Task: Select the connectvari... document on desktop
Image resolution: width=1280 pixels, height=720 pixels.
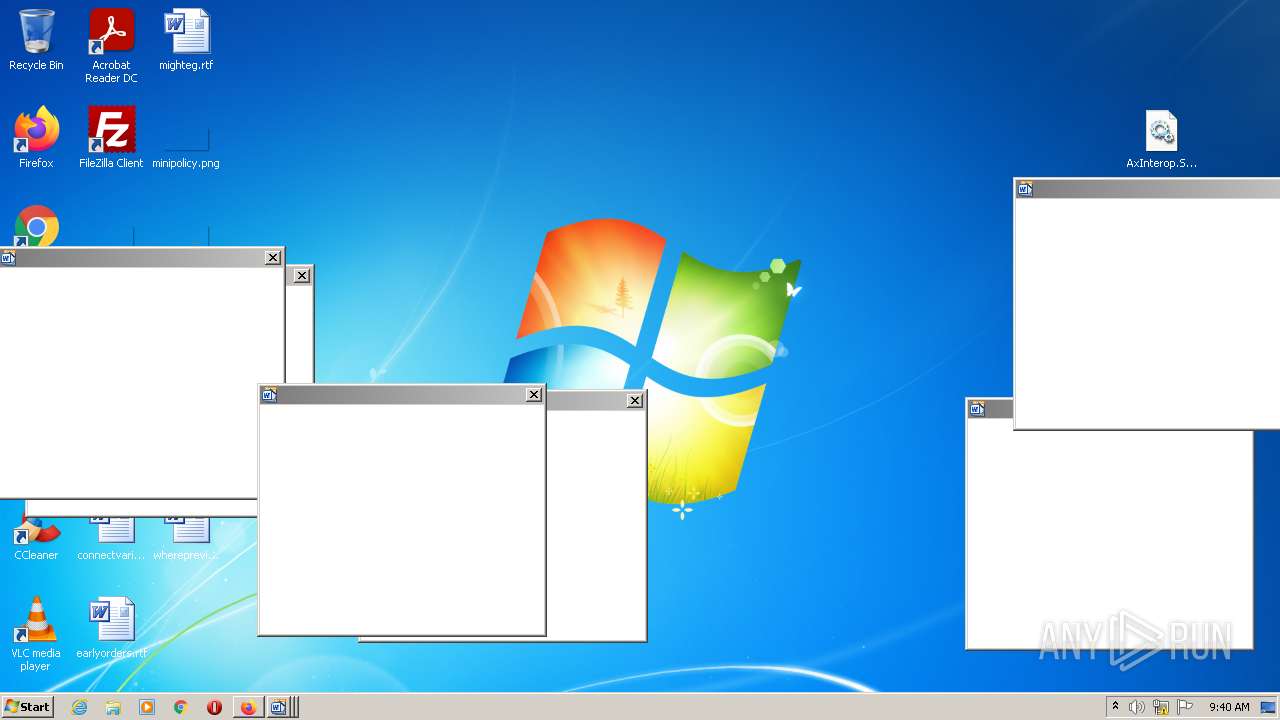Action: tap(111, 540)
